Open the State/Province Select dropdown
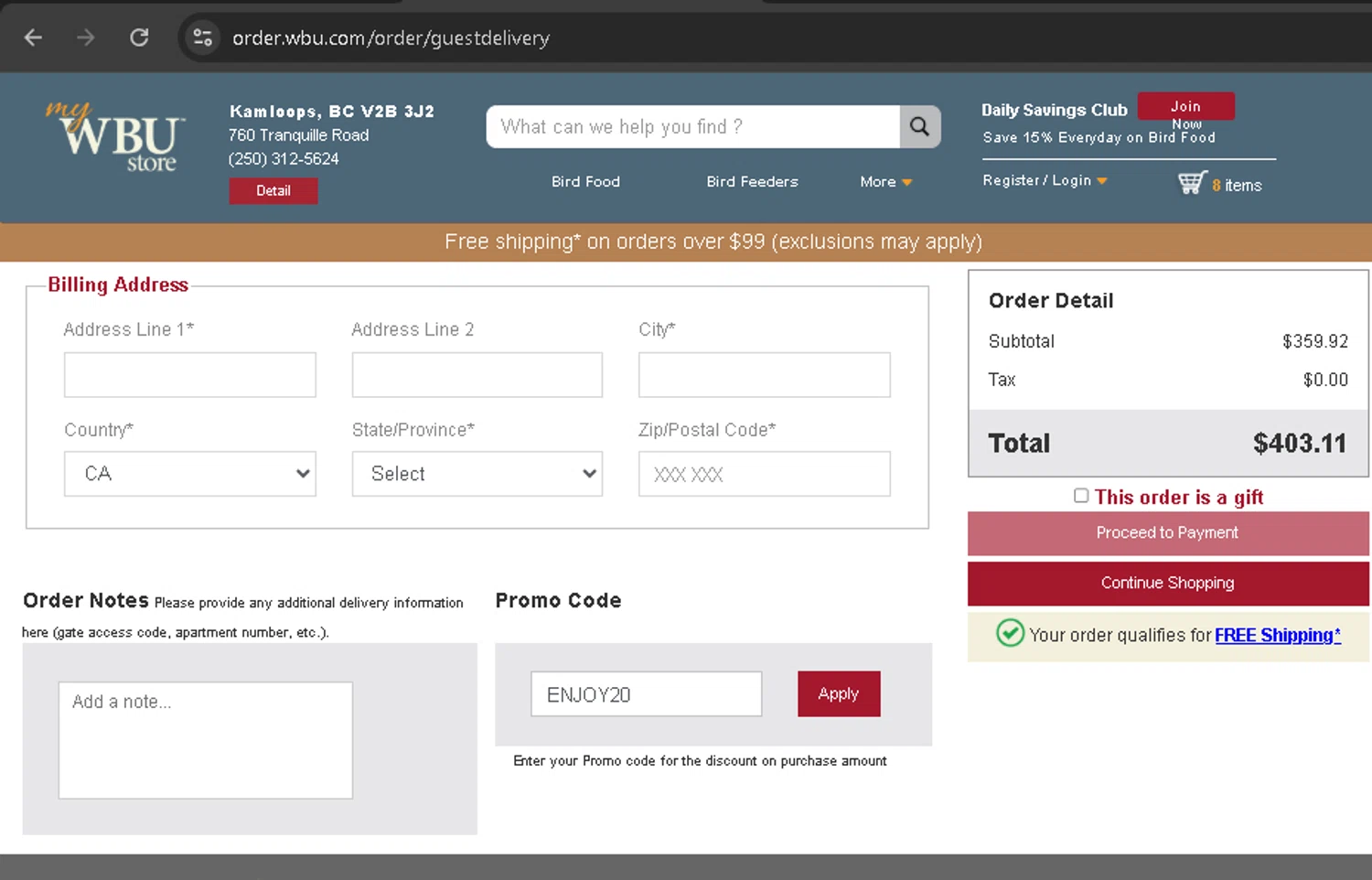 pos(477,474)
